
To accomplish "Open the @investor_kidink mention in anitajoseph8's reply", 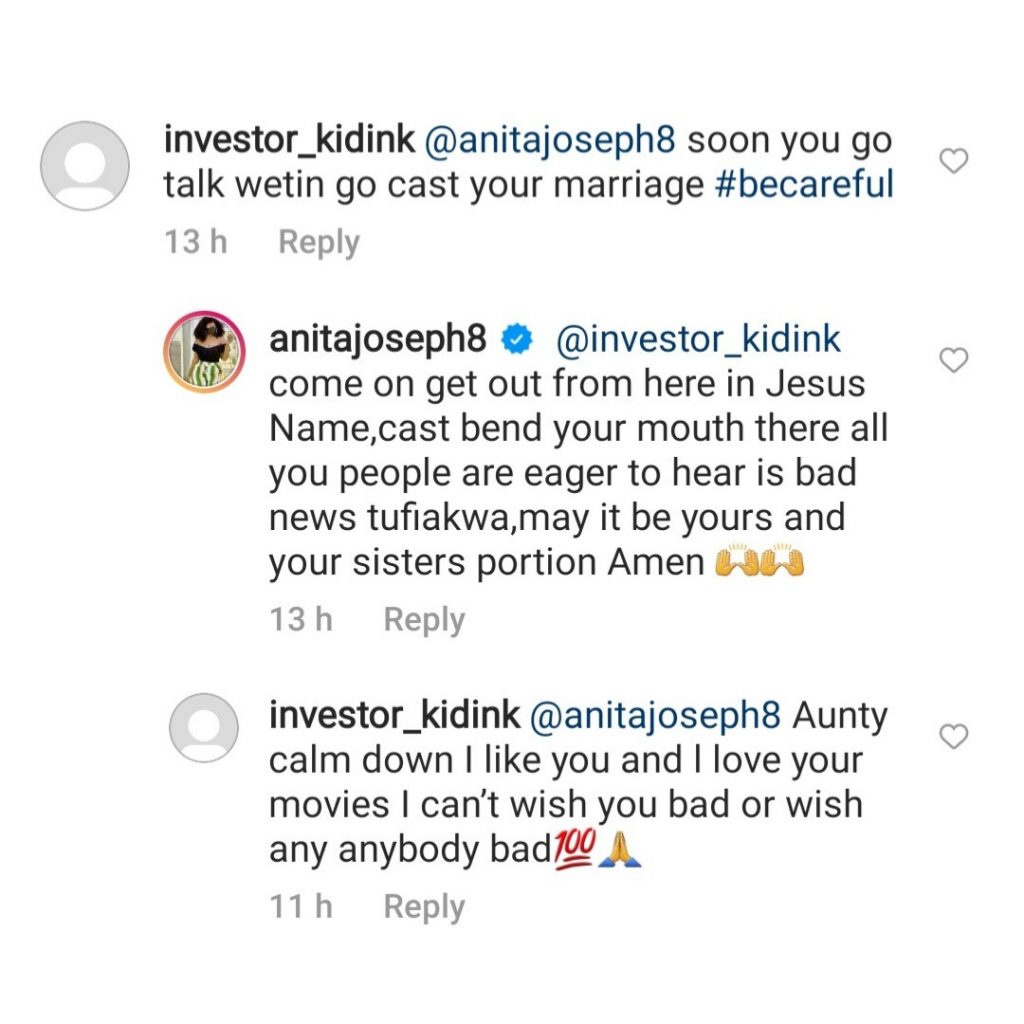I will pyautogui.click(x=697, y=340).
